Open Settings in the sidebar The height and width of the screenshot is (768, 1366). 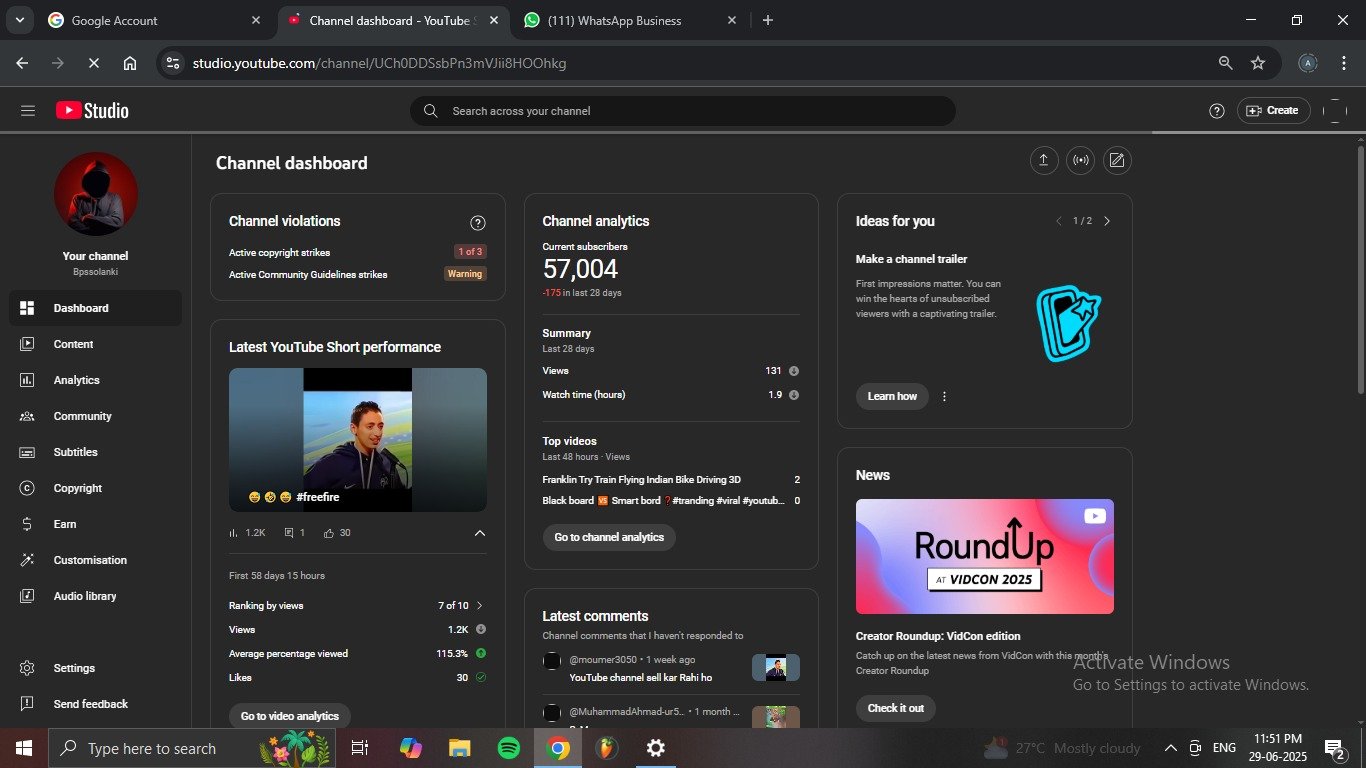point(95,668)
